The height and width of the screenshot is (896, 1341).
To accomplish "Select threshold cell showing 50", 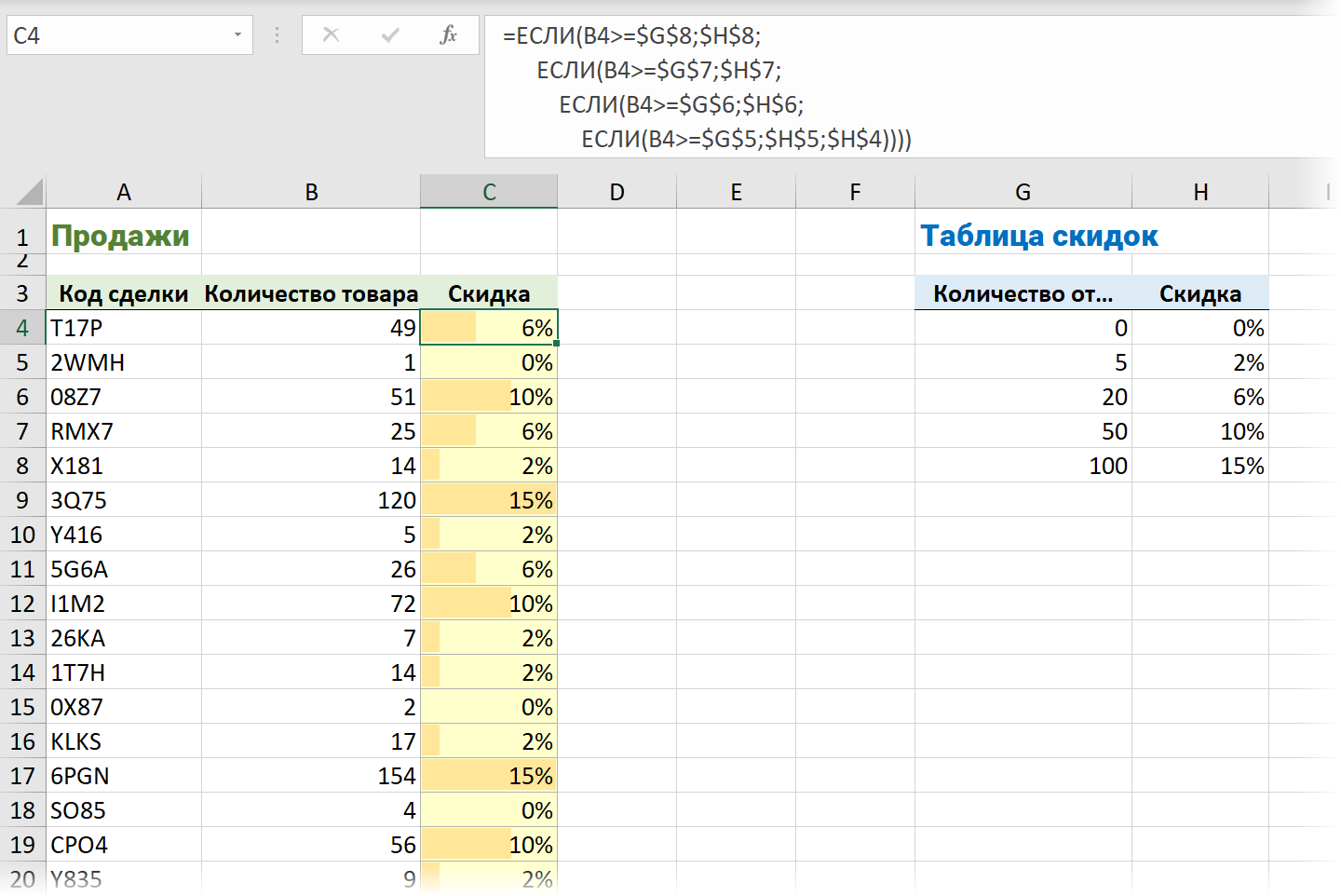I will point(1023,431).
